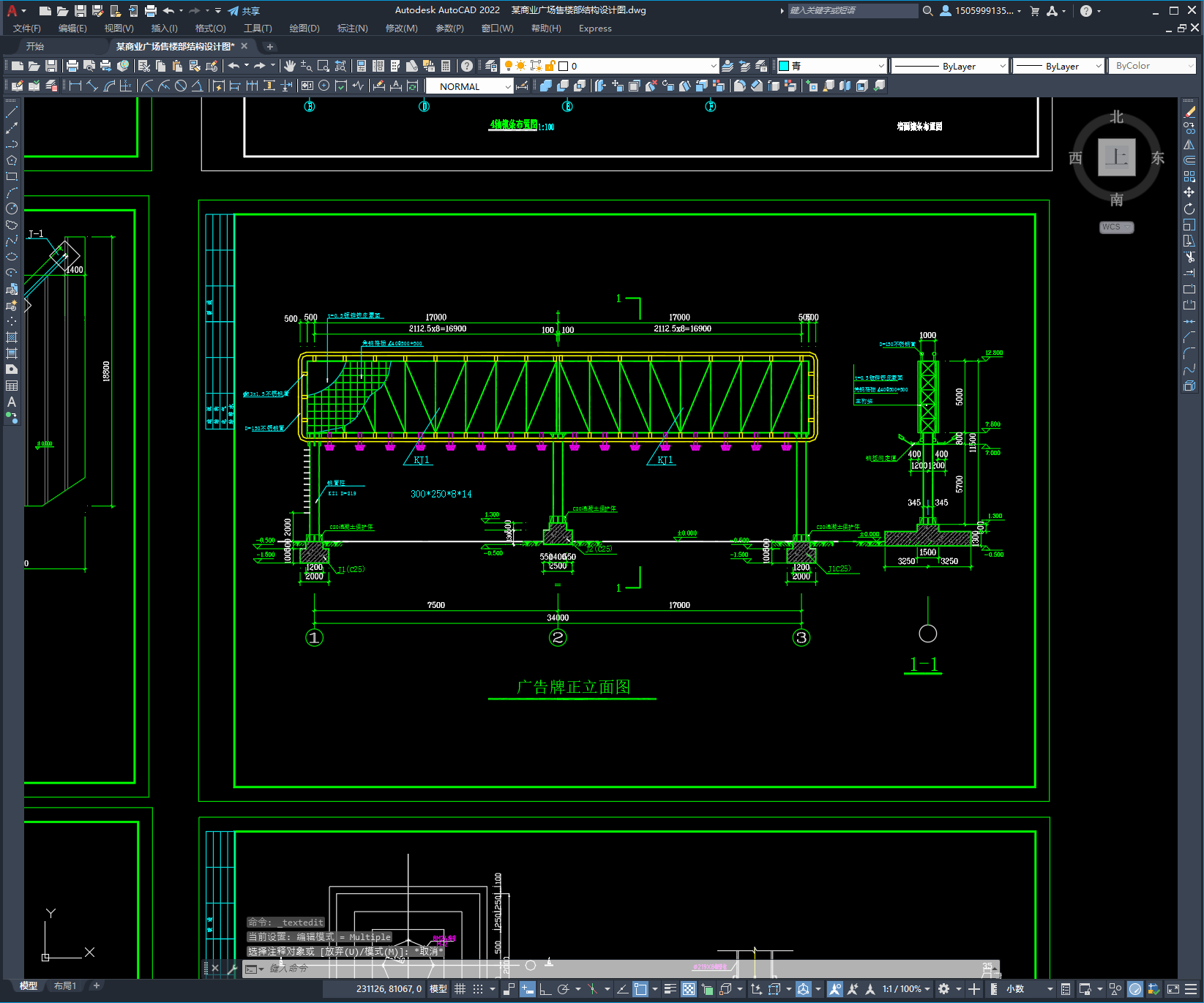Select the Multiline Text tool

[12, 402]
